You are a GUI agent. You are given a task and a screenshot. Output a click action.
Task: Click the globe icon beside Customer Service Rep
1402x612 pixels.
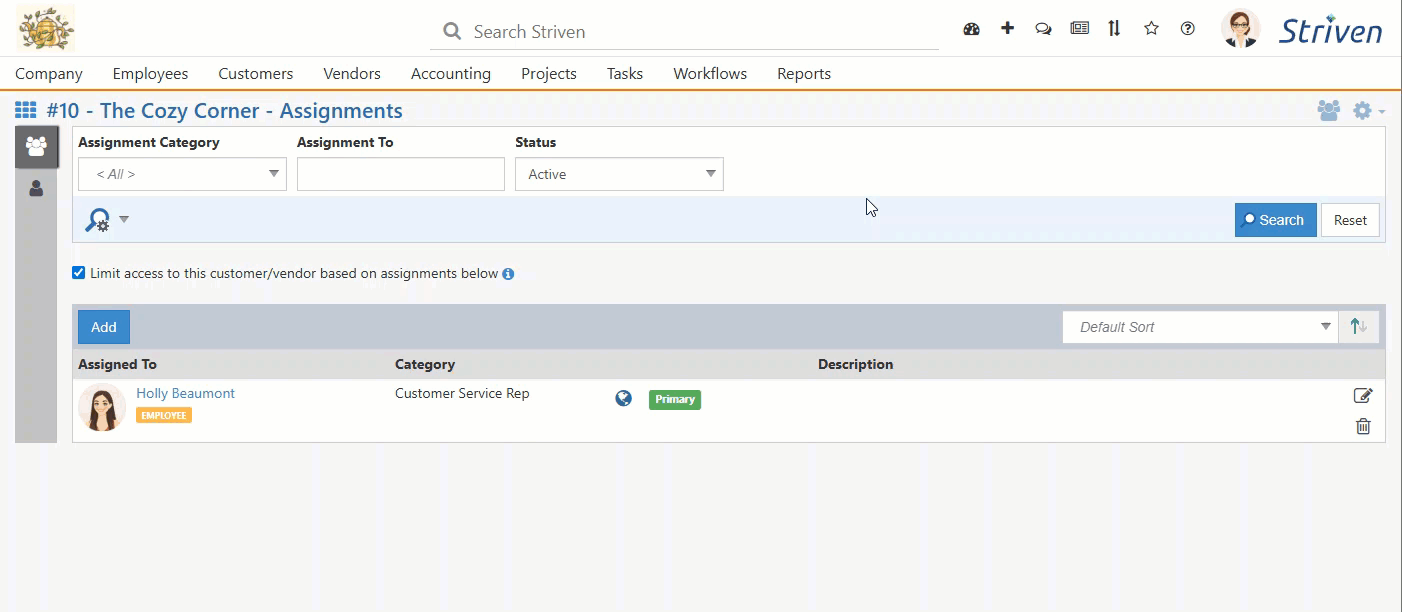[x=623, y=397]
